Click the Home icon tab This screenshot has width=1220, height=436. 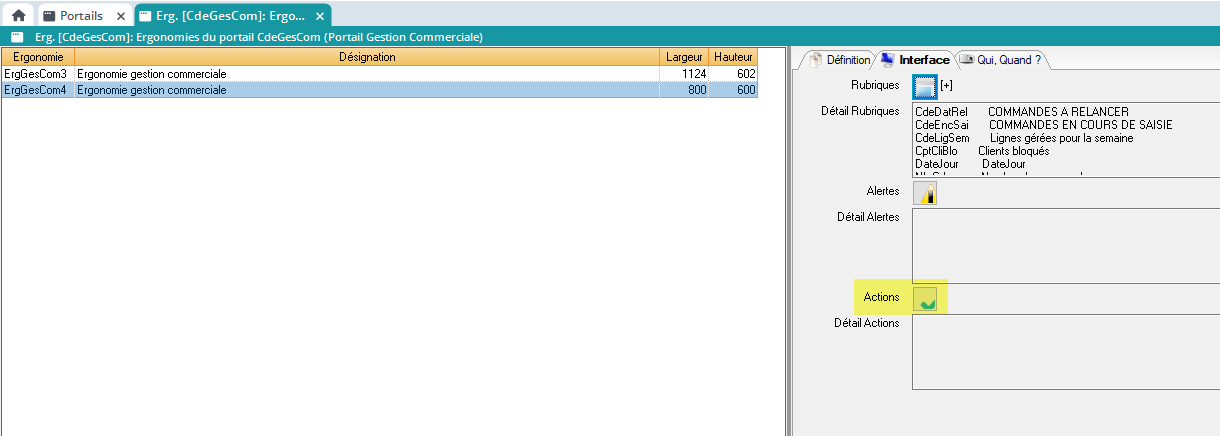(x=18, y=16)
